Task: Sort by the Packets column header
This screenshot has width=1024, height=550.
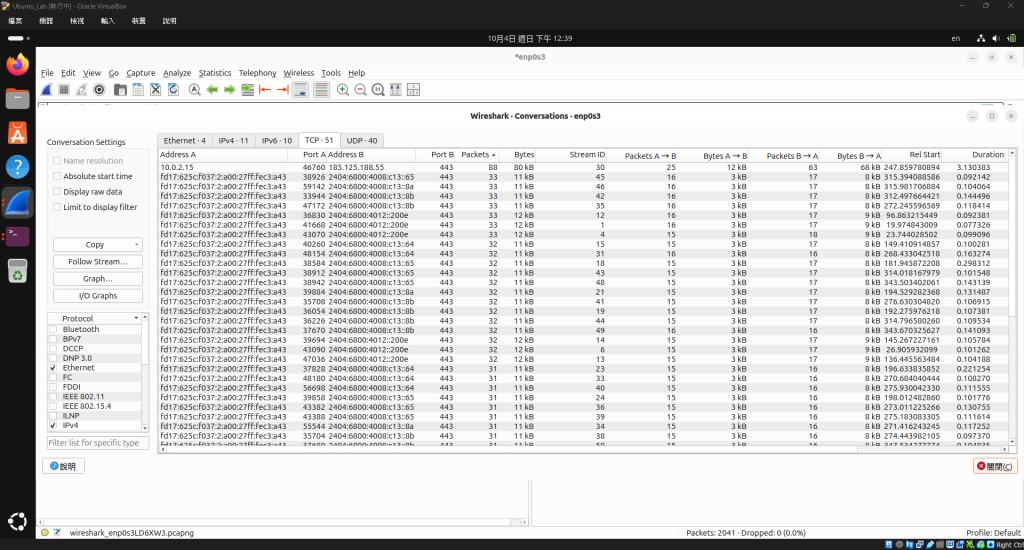Action: click(x=476, y=155)
